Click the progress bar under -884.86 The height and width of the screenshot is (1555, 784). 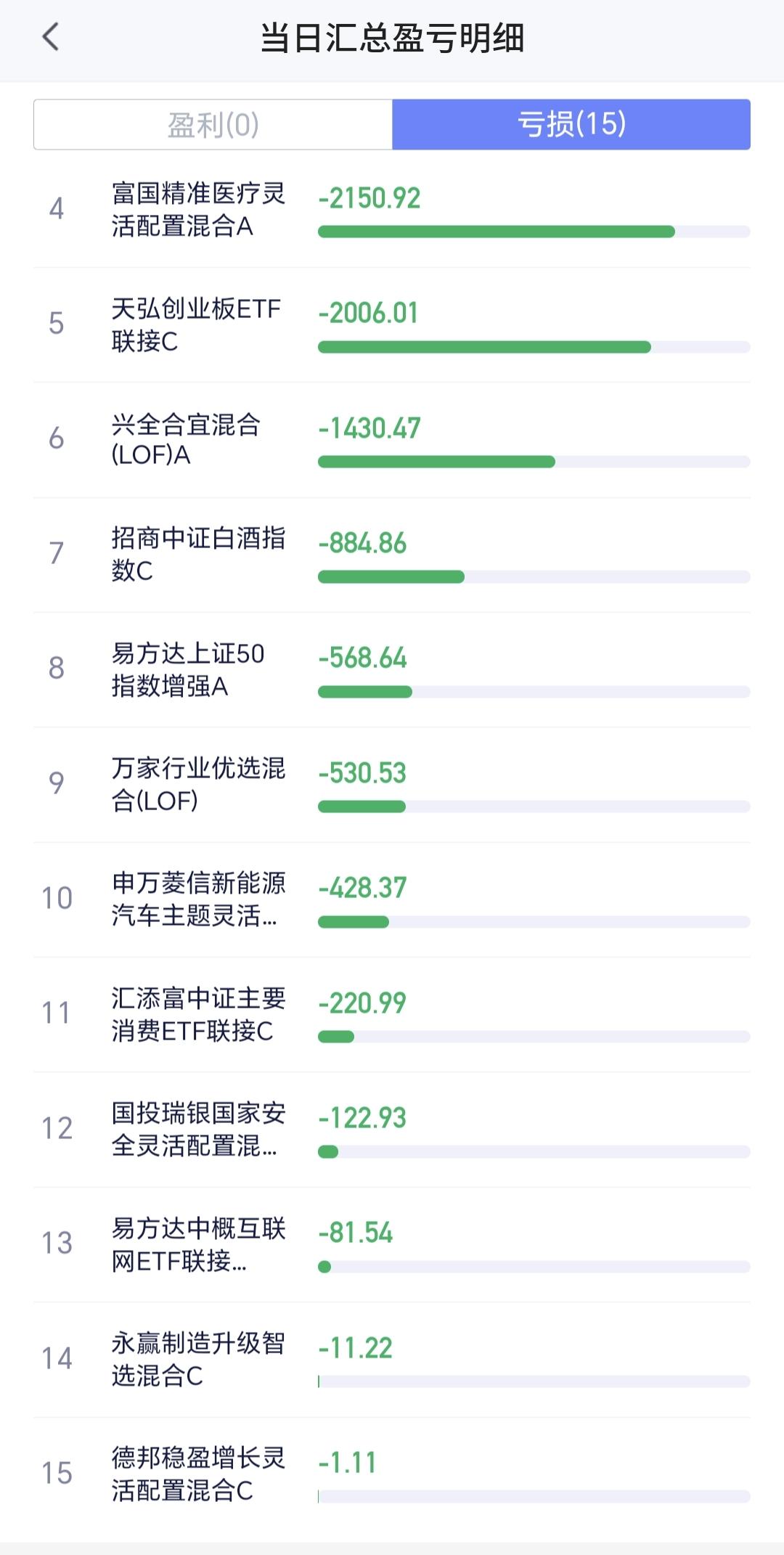(534, 577)
